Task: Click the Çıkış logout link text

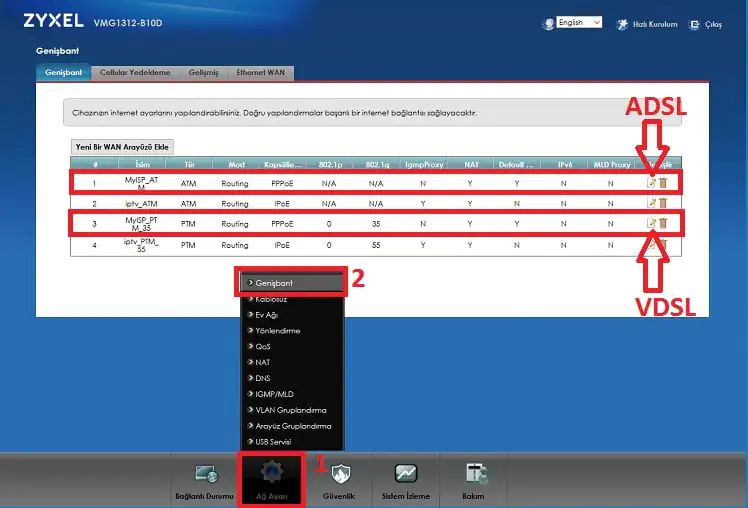Action: pyautogui.click(x=713, y=24)
